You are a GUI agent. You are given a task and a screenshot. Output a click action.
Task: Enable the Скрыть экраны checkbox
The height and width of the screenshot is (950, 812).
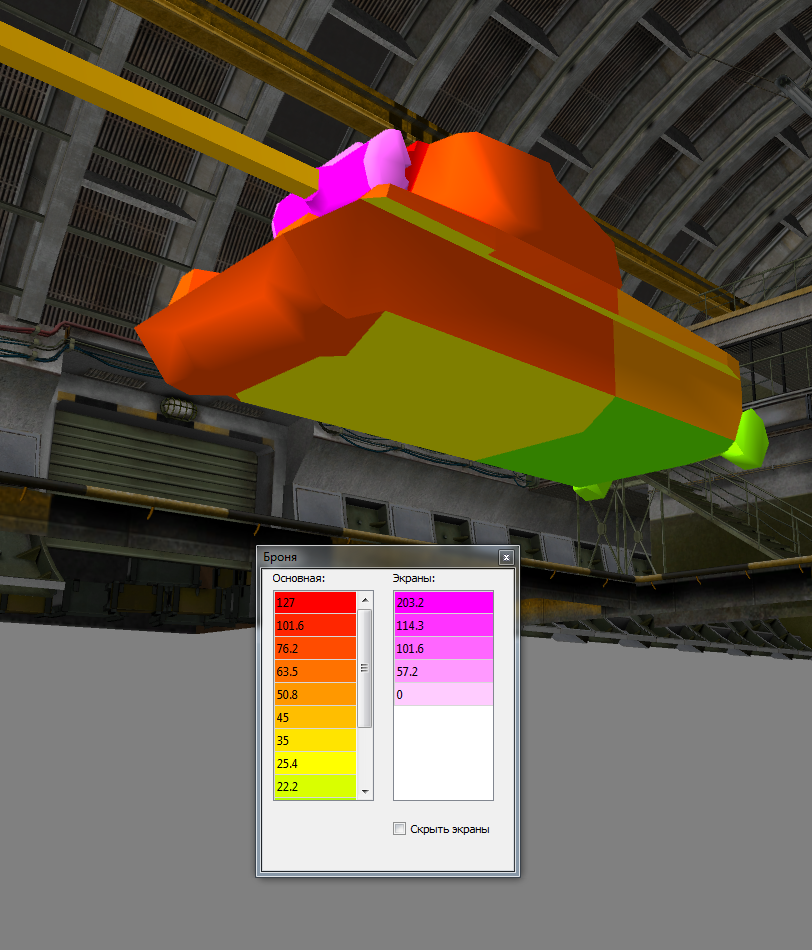pyautogui.click(x=399, y=828)
